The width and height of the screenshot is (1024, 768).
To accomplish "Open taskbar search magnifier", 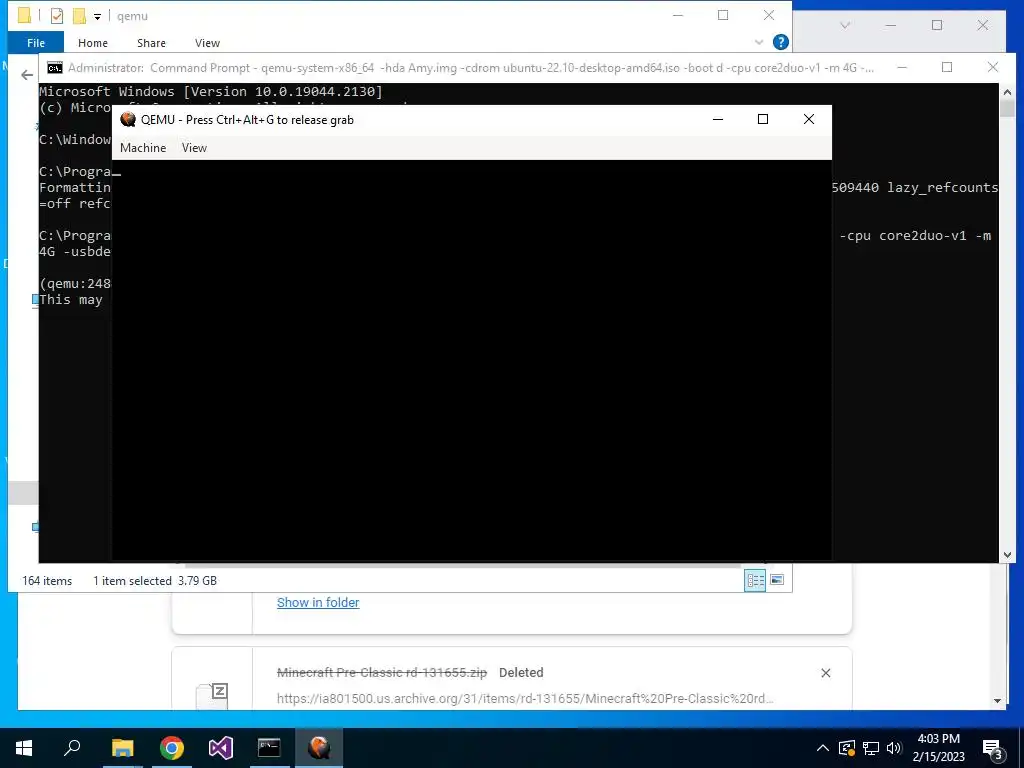I will (72, 748).
